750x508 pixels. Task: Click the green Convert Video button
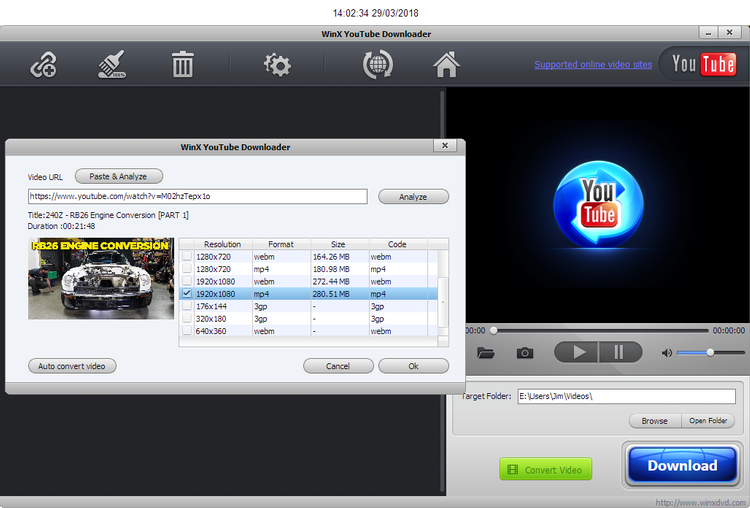pyautogui.click(x=545, y=469)
